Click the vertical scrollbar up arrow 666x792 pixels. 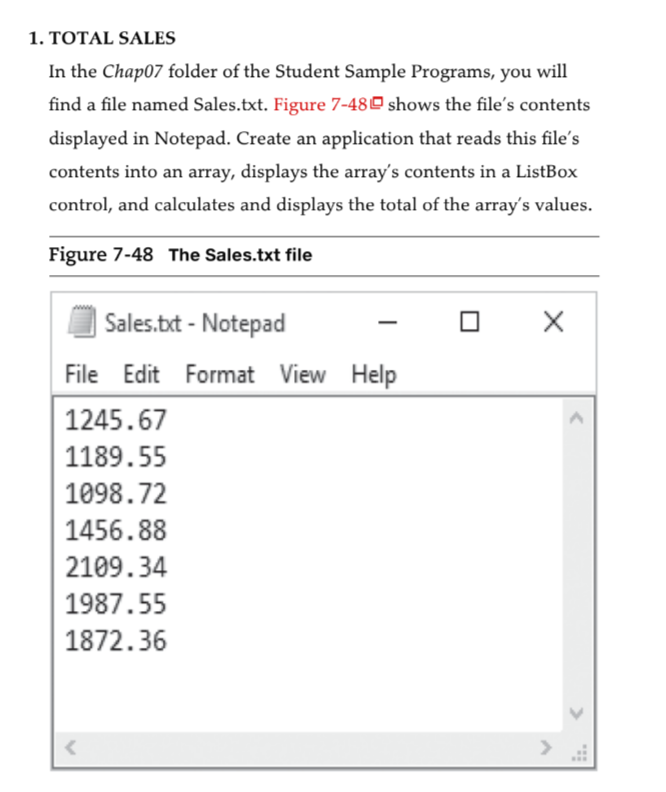576,418
